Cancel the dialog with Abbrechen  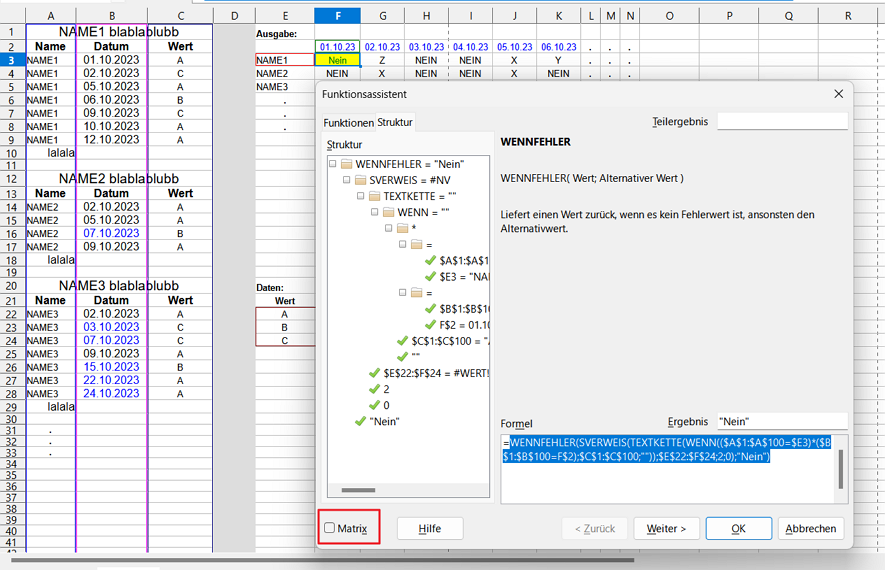pyautogui.click(x=810, y=529)
